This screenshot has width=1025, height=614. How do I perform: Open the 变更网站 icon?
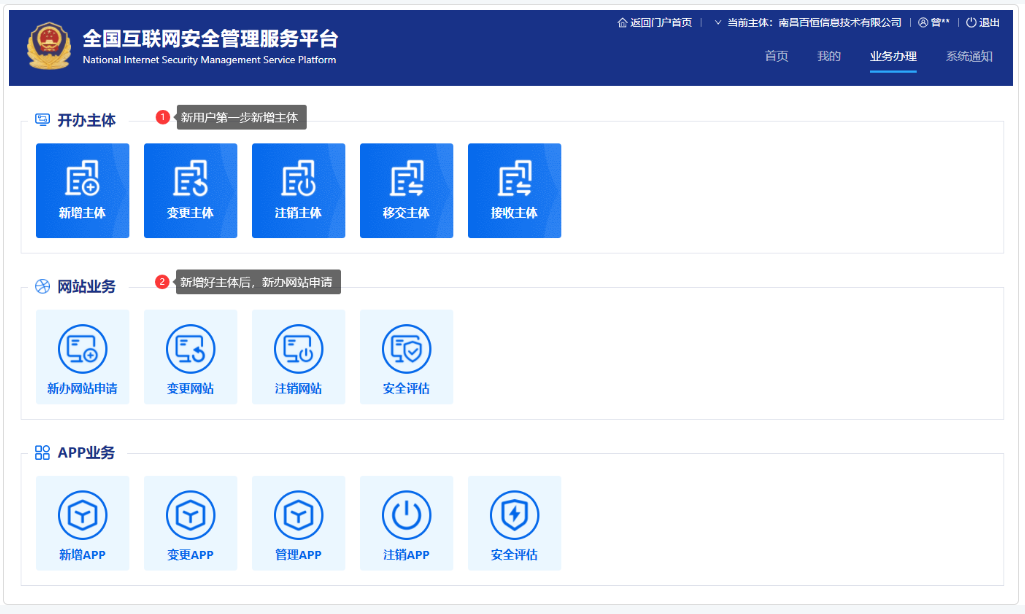(190, 357)
